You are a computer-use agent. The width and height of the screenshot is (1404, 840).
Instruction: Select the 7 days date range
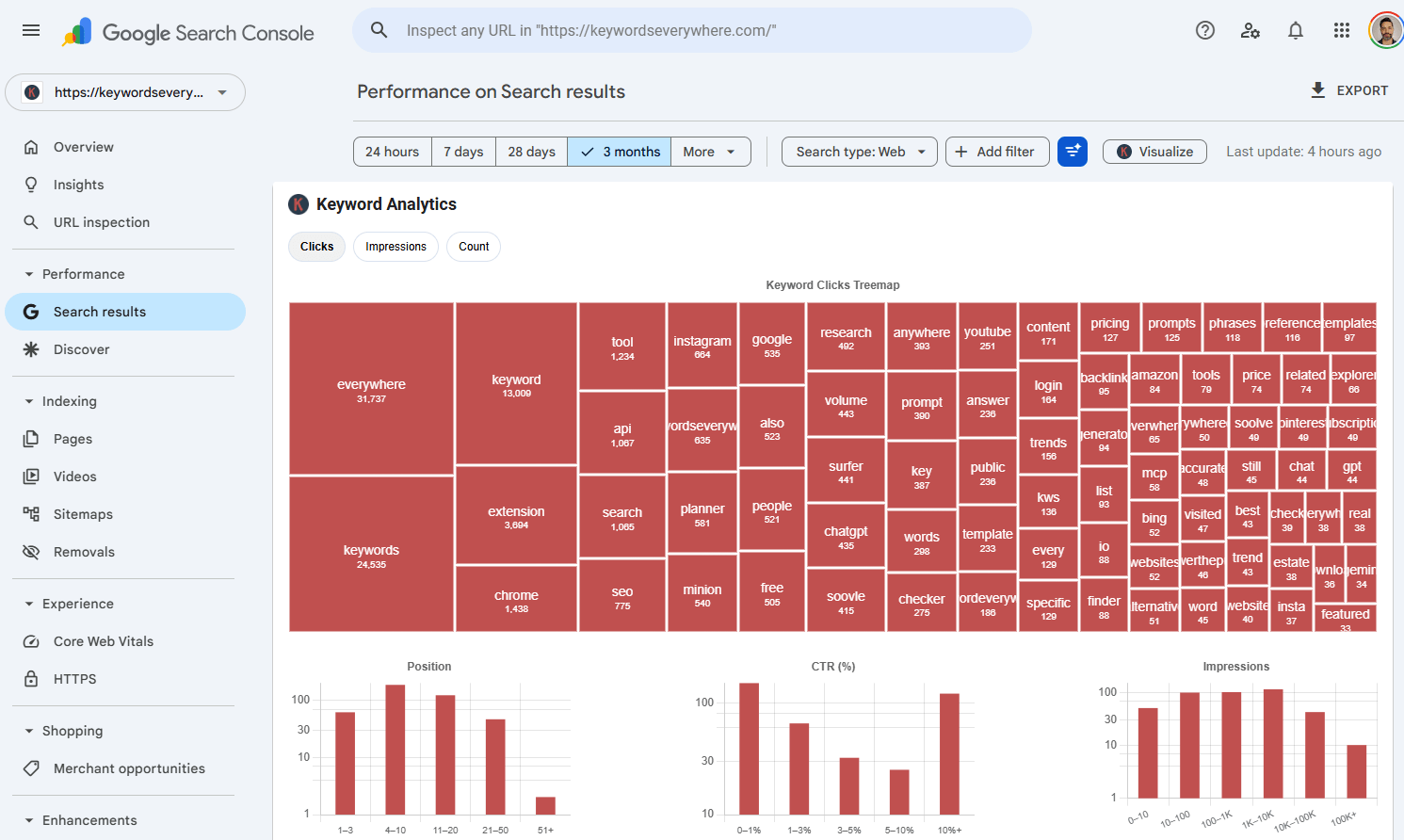pos(463,152)
